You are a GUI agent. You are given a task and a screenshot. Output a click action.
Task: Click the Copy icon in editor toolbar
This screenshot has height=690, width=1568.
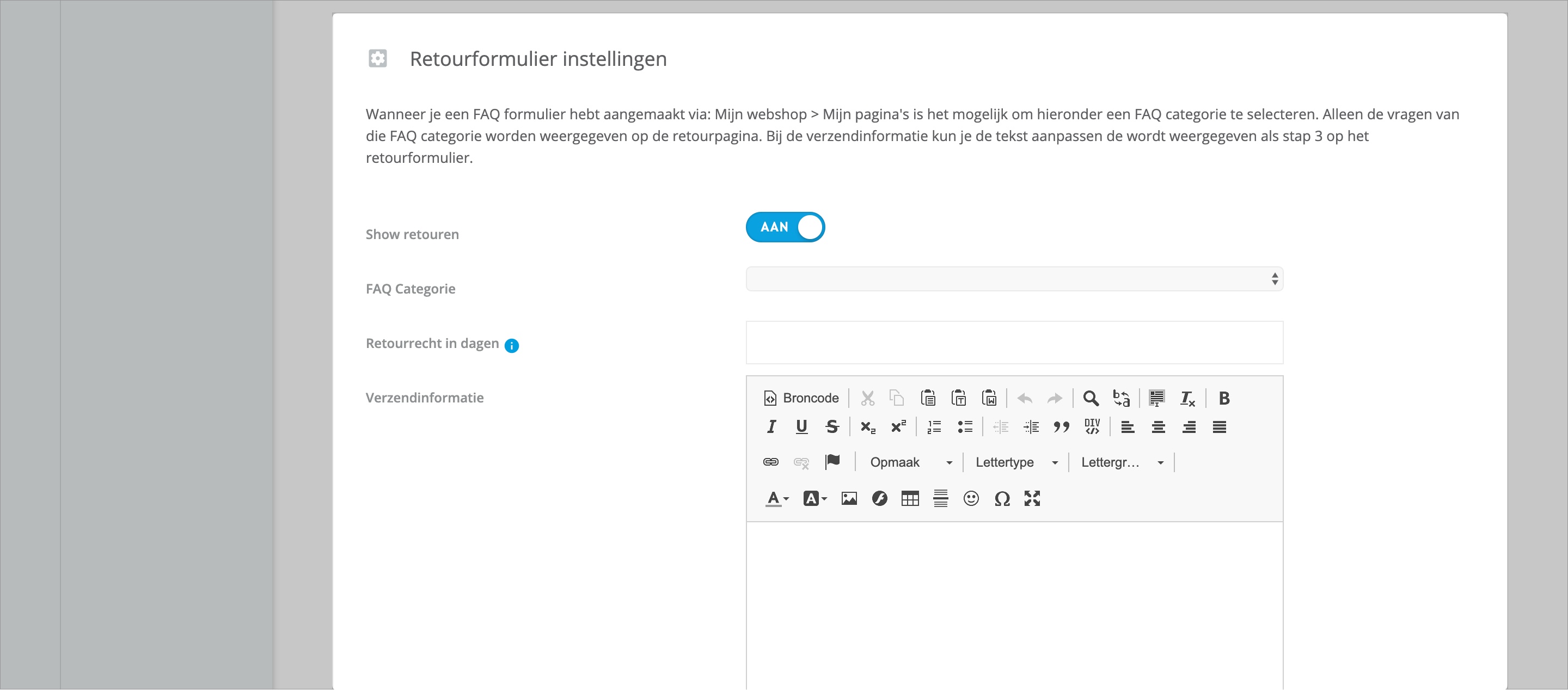tap(897, 398)
